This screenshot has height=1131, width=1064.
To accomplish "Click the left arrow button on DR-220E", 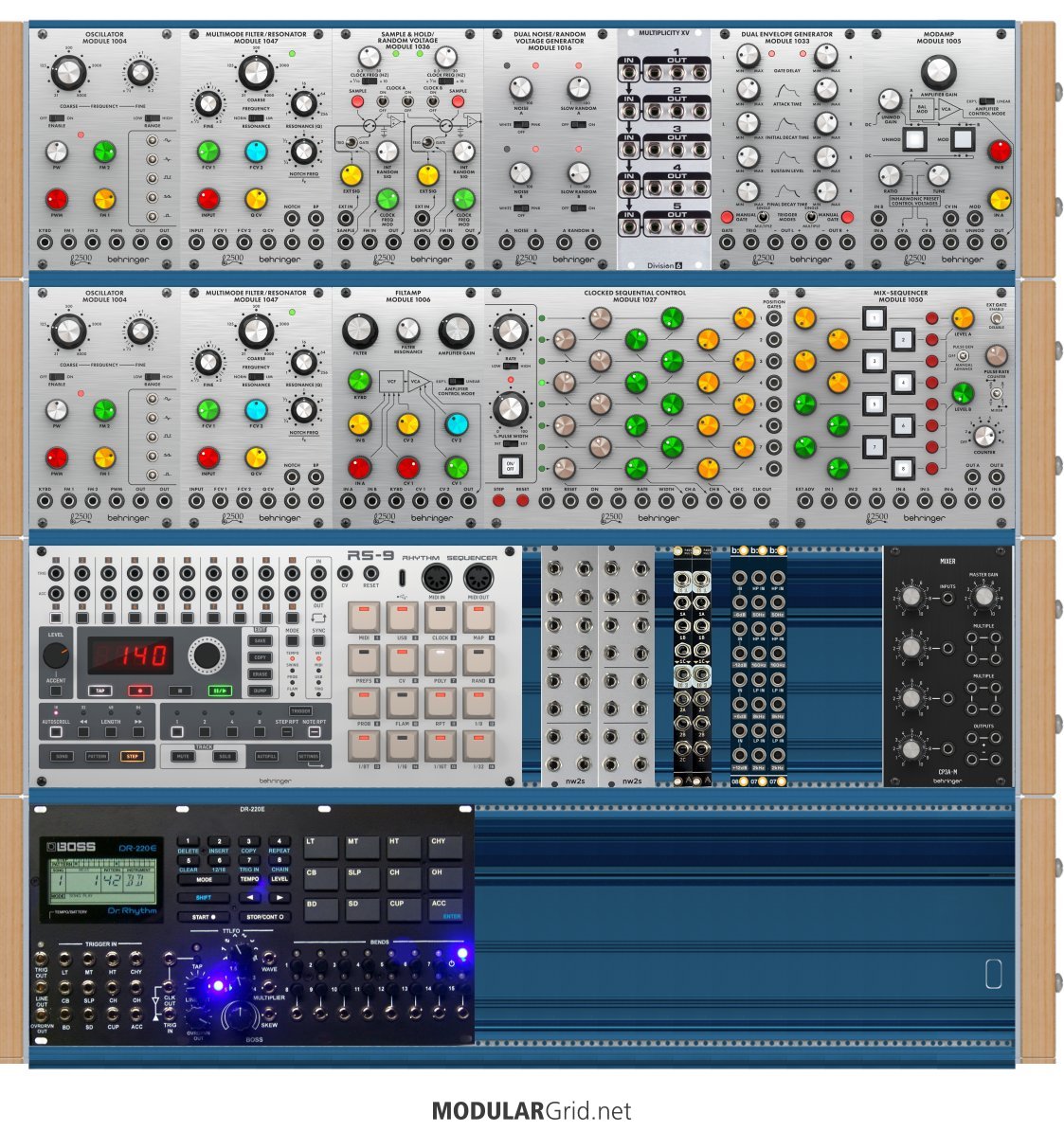I will tap(249, 898).
